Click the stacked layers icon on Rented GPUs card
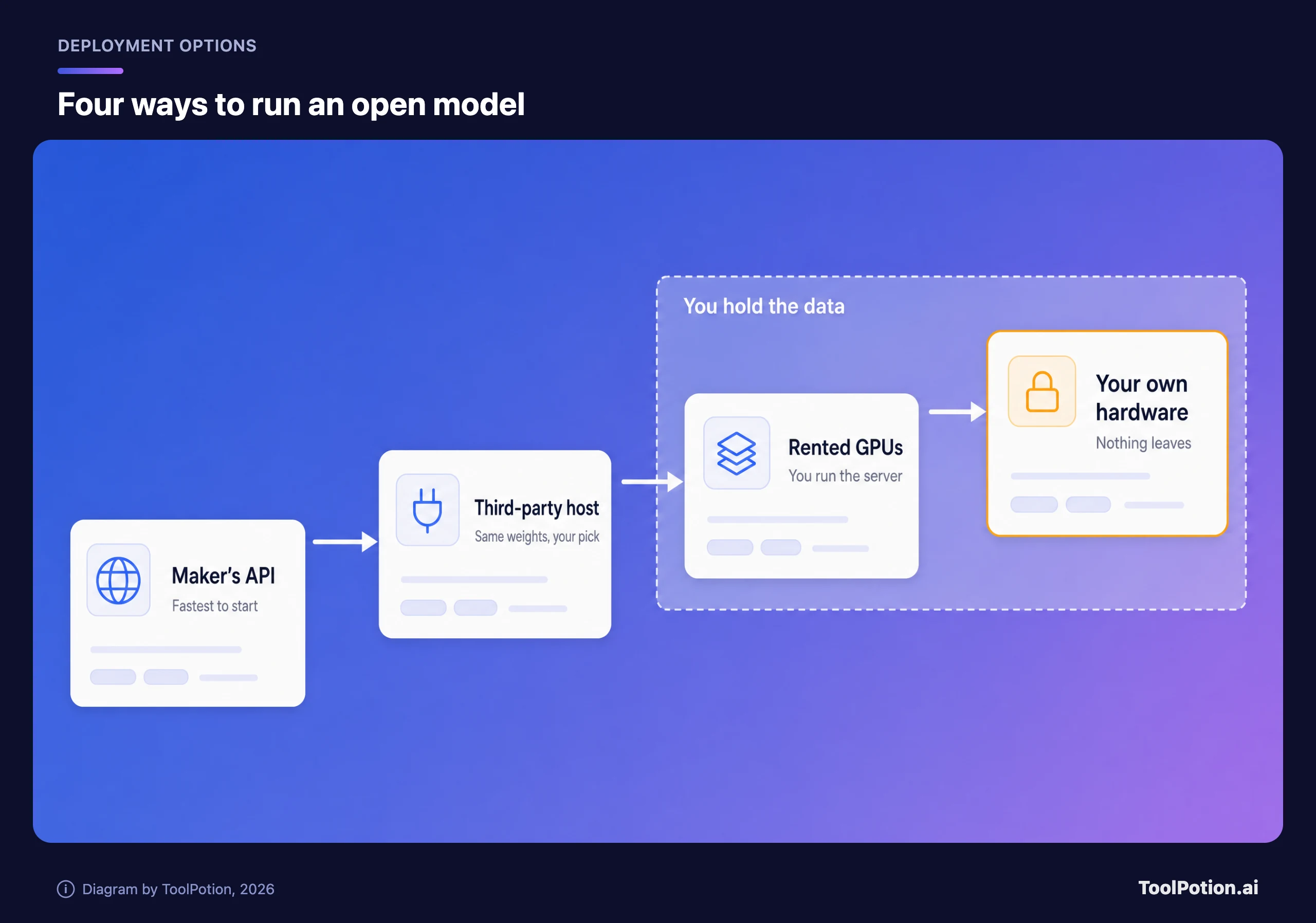1316x923 pixels. (x=737, y=453)
